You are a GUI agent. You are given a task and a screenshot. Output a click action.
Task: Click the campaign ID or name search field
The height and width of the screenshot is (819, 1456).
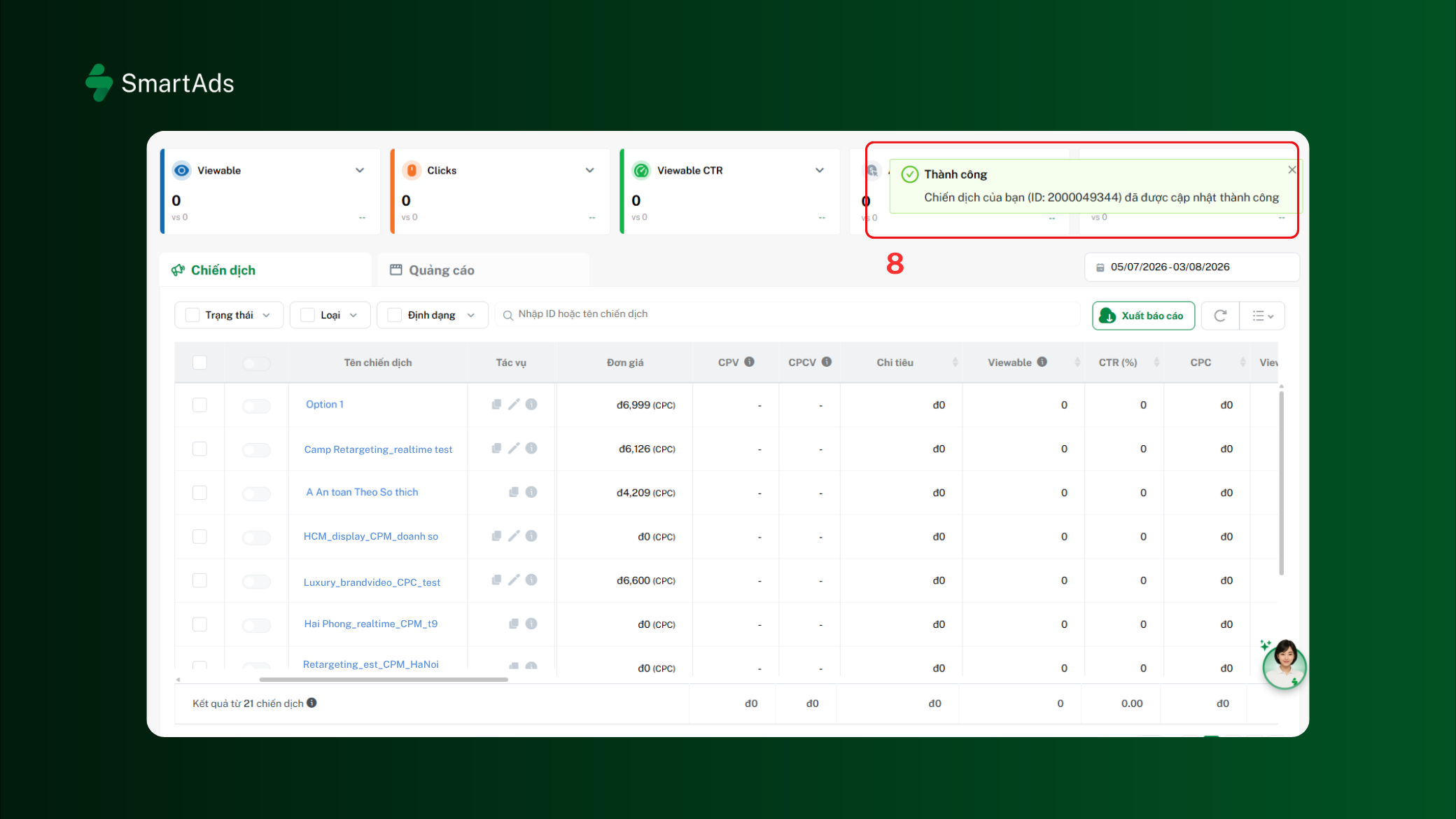787,314
